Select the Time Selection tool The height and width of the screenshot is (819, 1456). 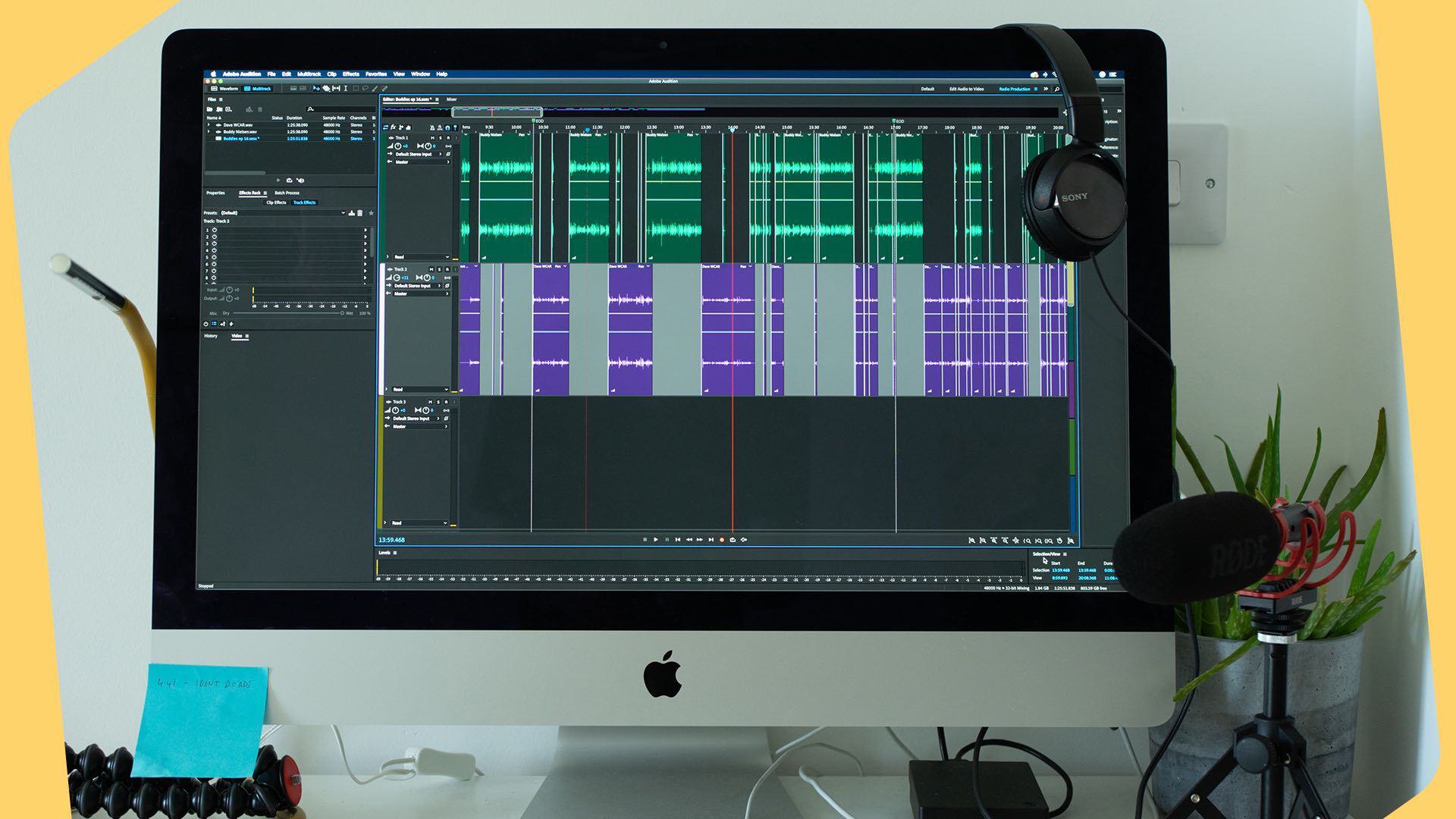click(x=346, y=89)
